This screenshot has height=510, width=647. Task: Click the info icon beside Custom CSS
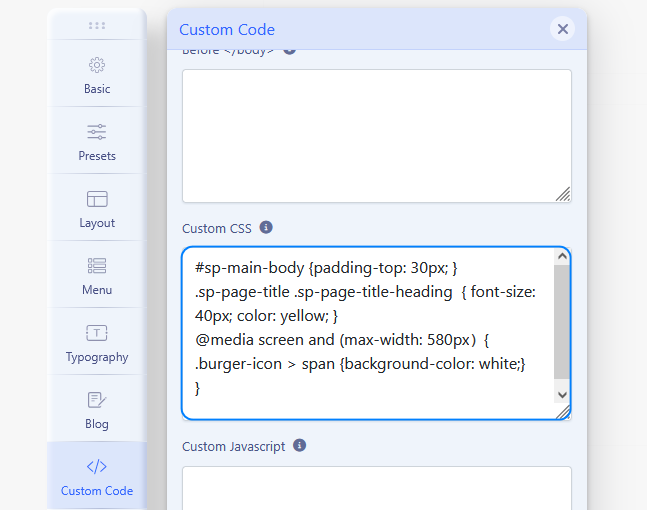tap(266, 227)
